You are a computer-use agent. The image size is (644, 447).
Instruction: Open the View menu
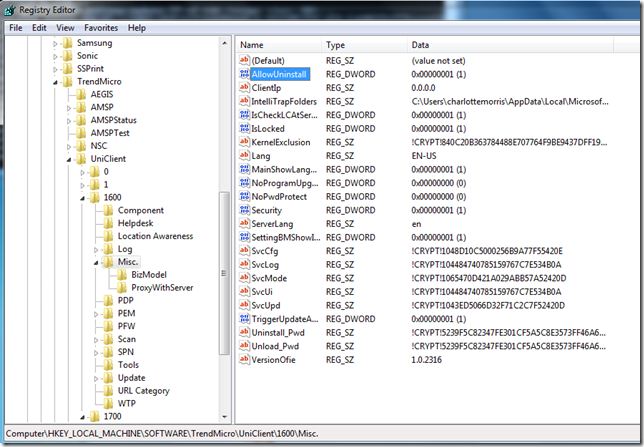65,28
